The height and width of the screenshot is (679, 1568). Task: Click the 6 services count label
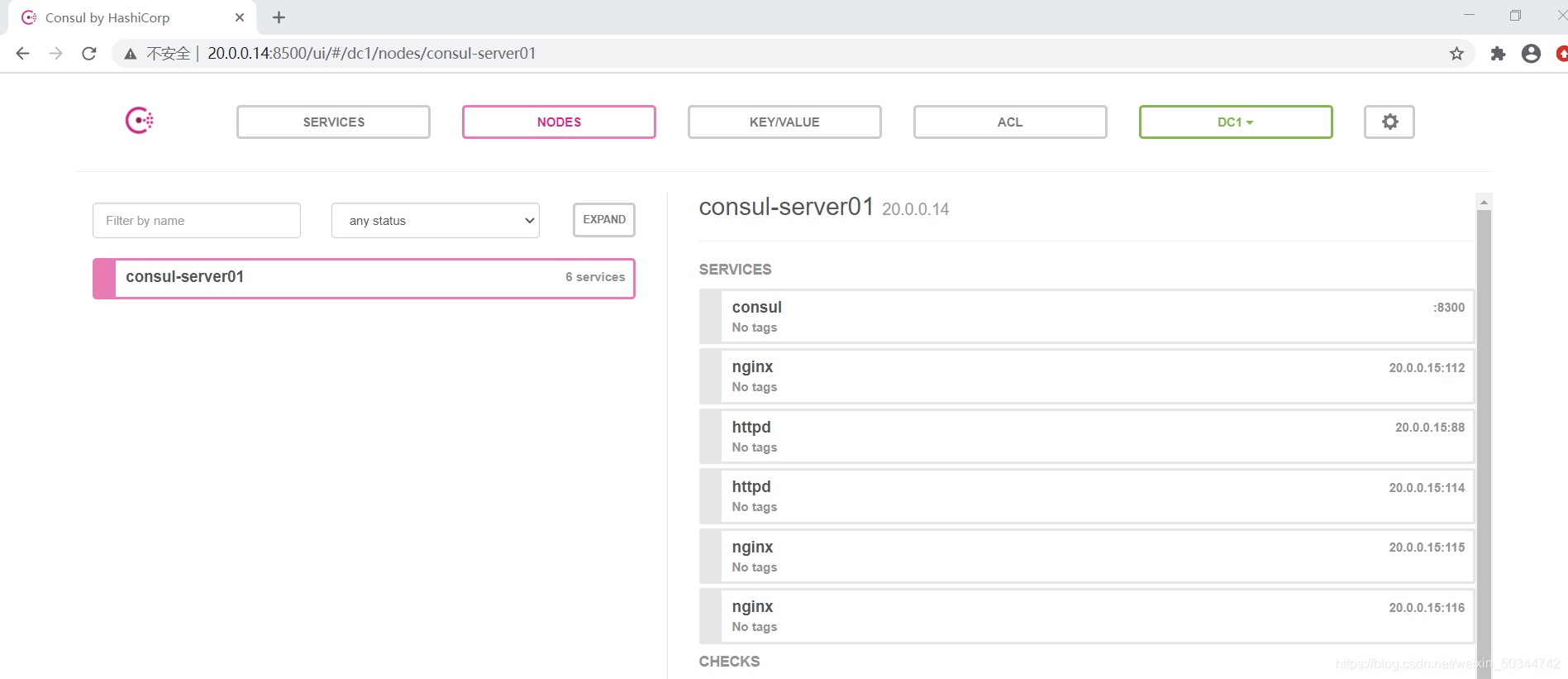tap(595, 277)
